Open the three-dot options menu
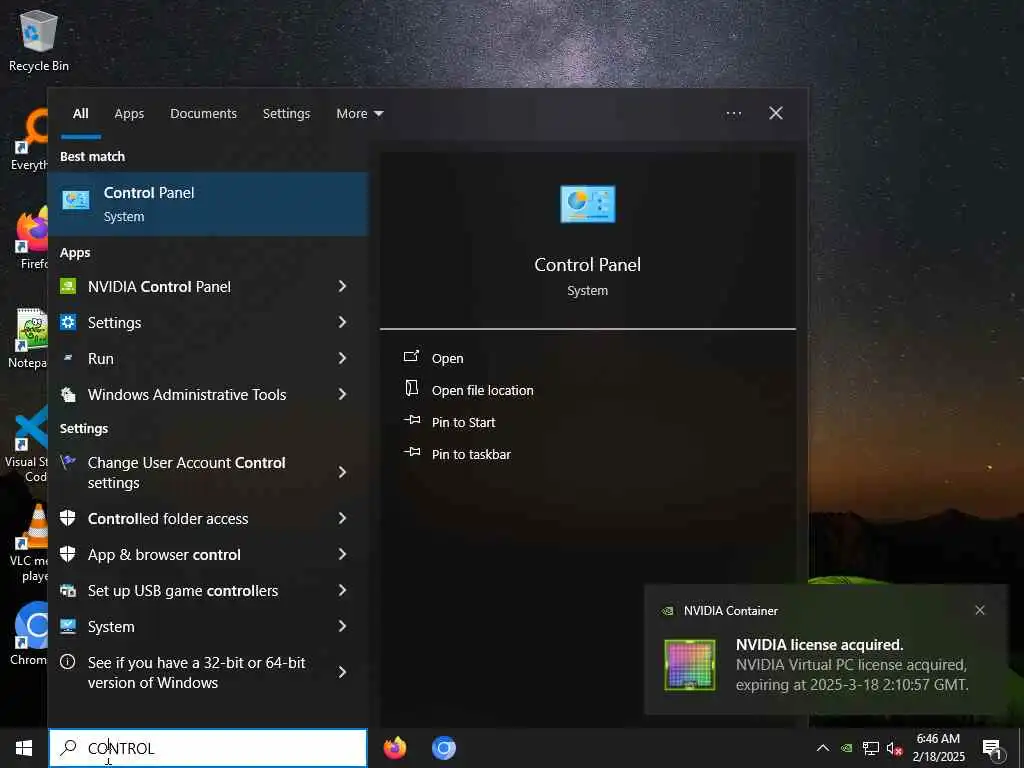The height and width of the screenshot is (768, 1024). 733,114
